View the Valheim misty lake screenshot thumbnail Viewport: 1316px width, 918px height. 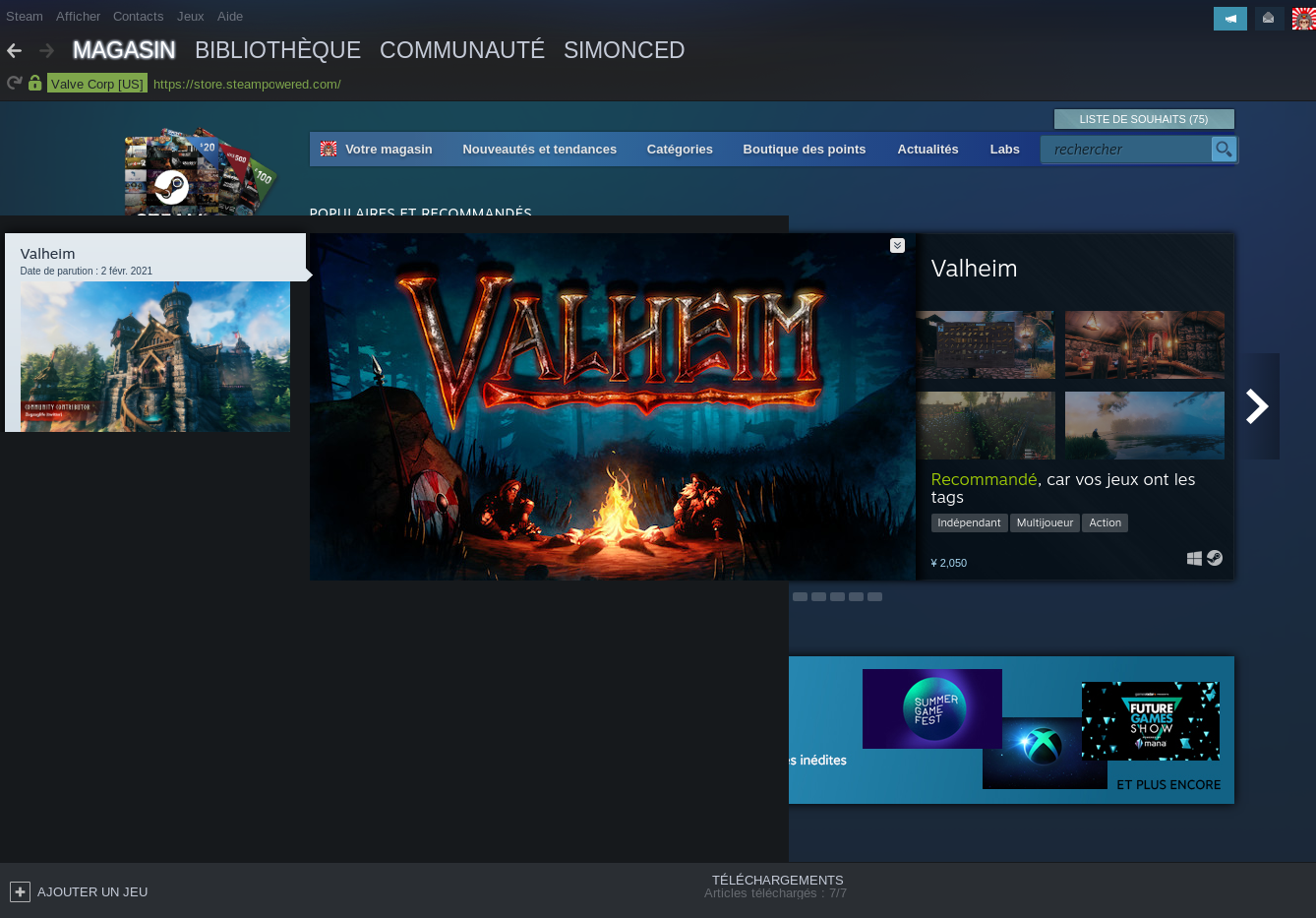1145,425
